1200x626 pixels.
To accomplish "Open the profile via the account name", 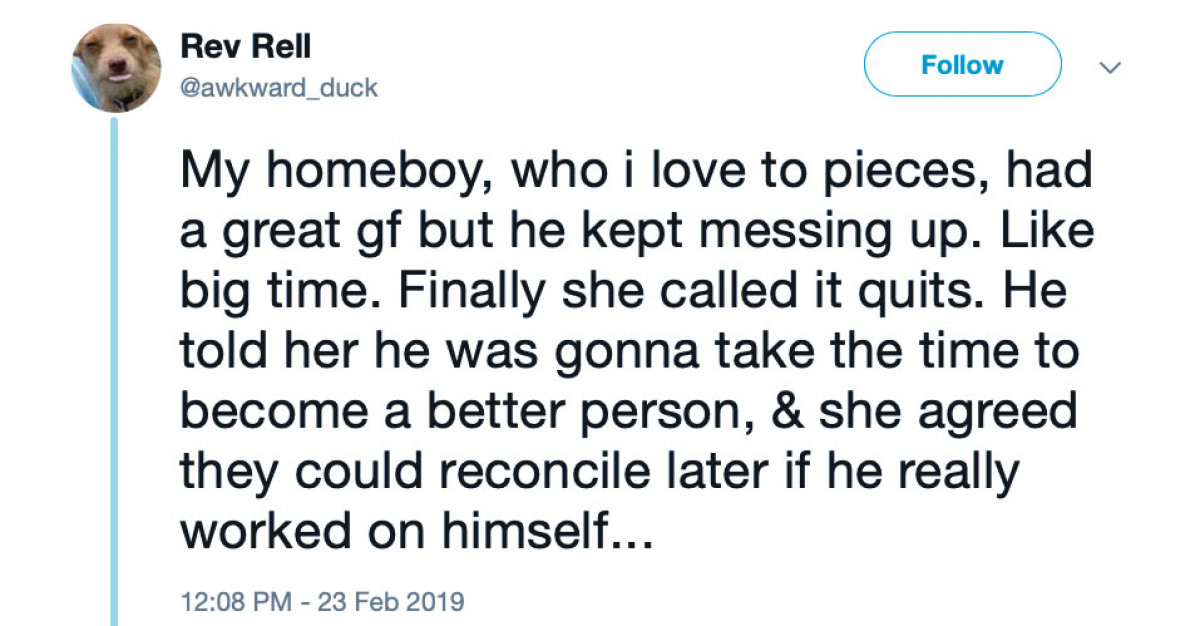I will (x=245, y=45).
